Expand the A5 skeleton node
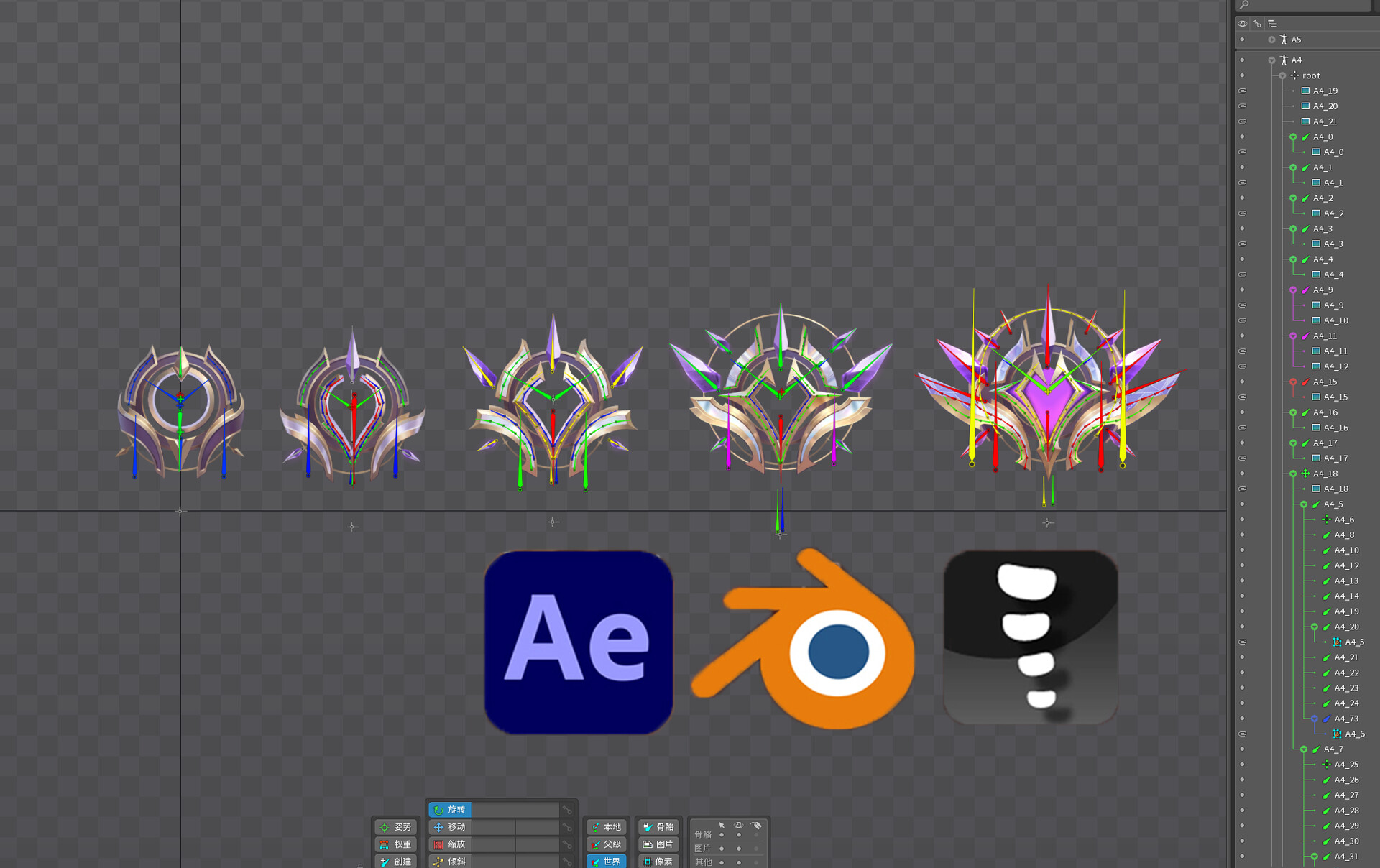The height and width of the screenshot is (868, 1380). [1272, 40]
